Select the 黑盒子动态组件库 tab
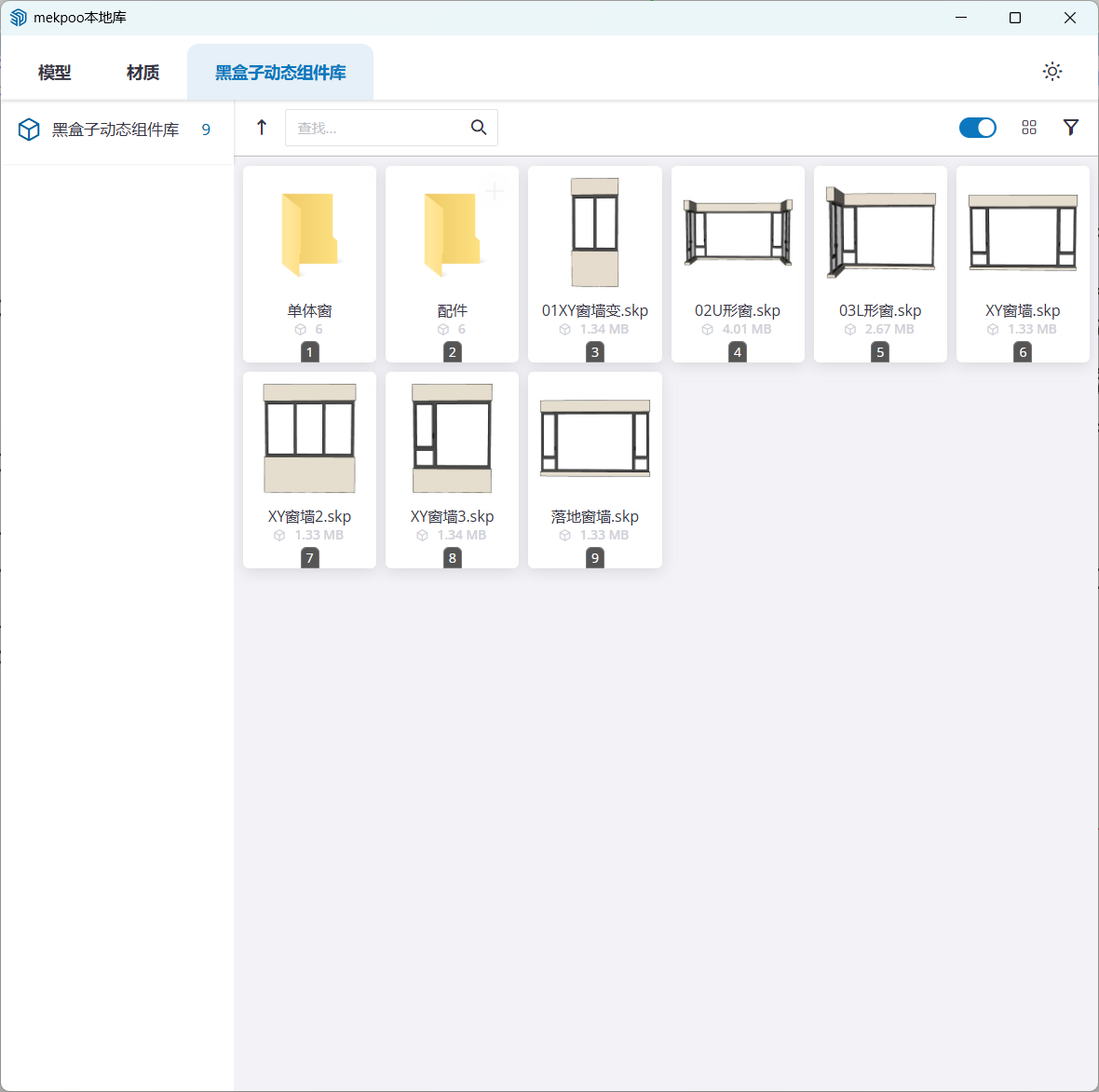Viewport: 1099px width, 1092px height. (280, 73)
